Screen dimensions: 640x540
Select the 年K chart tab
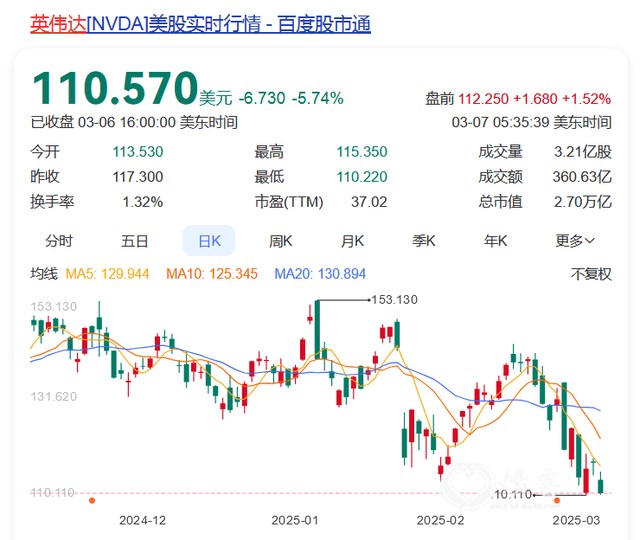pyautogui.click(x=496, y=241)
